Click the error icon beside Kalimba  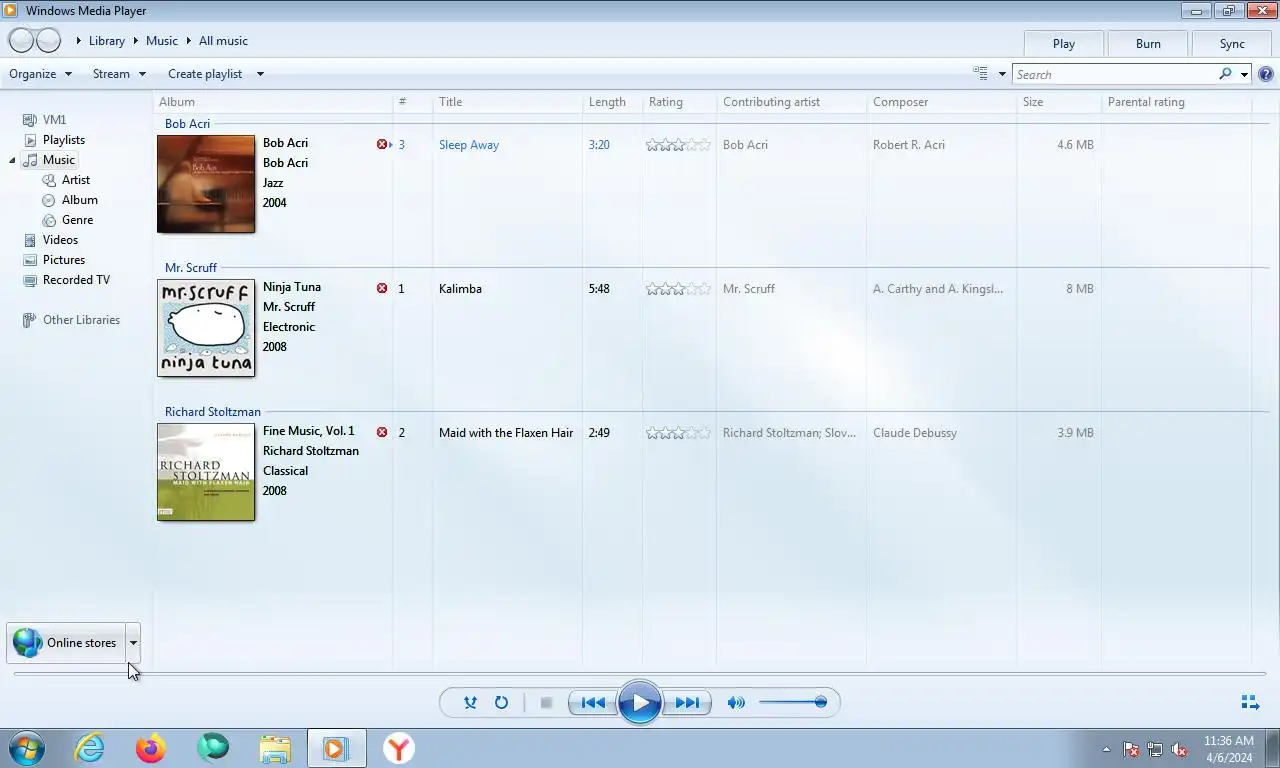(382, 289)
